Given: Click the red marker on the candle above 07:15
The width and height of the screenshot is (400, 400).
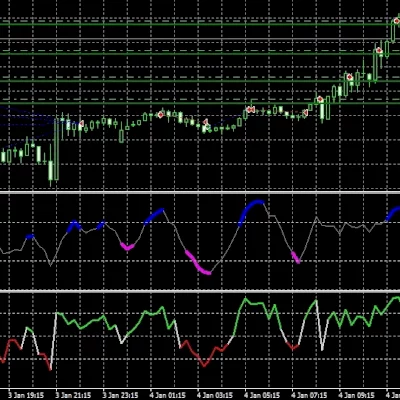Looking at the screenshot, I should coord(320,99).
